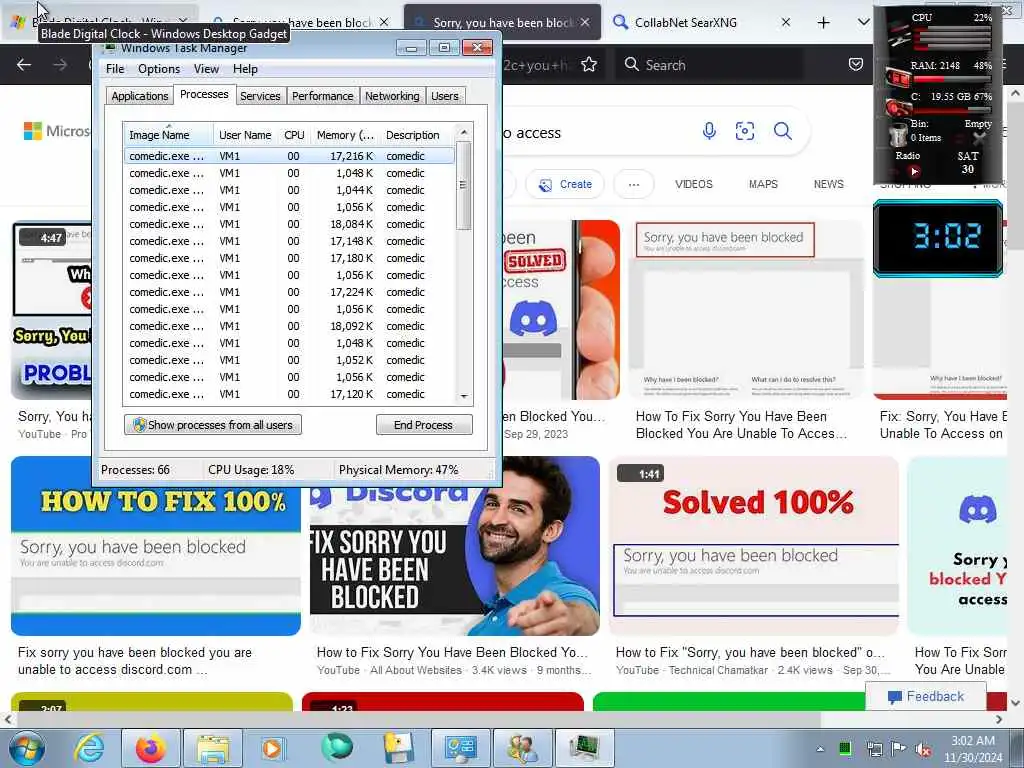Open Task Manager View menu
The image size is (1024, 768).
click(x=206, y=69)
